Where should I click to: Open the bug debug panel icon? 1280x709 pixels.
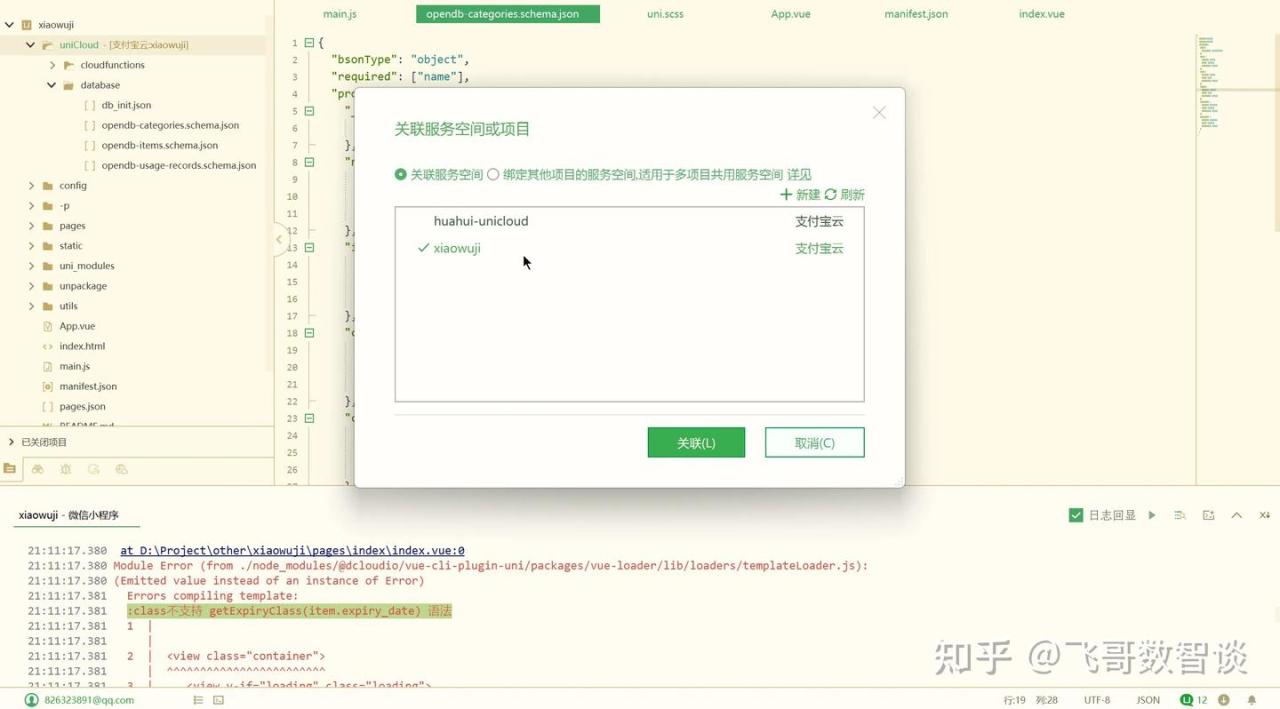(x=66, y=469)
